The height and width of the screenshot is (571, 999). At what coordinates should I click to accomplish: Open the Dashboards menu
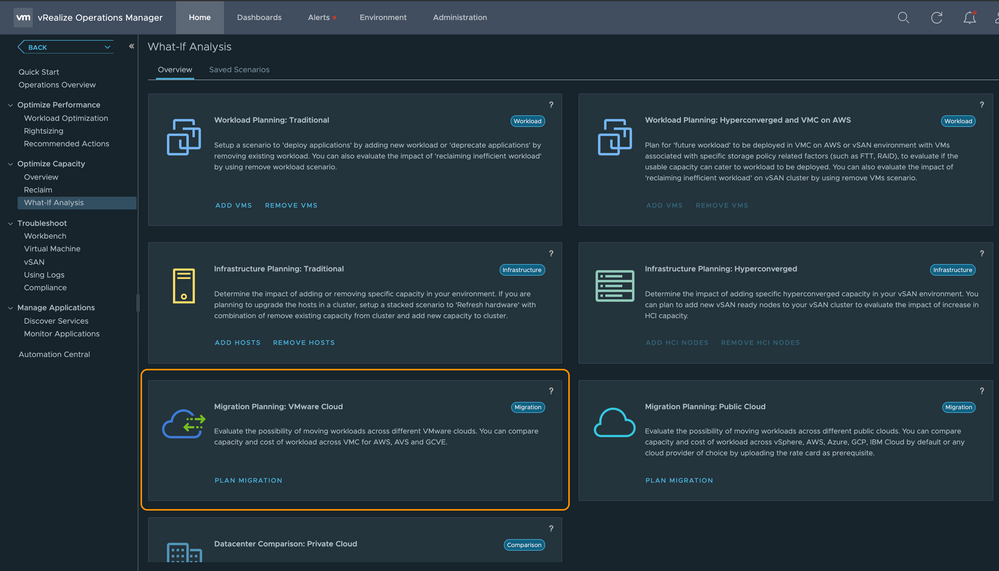pyautogui.click(x=259, y=17)
